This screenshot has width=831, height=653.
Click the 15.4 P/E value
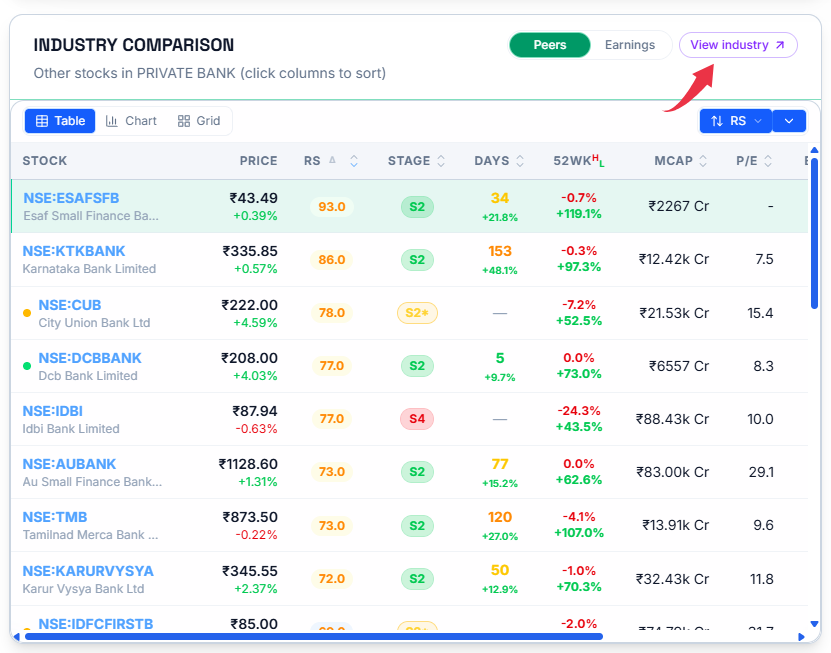pyautogui.click(x=761, y=313)
